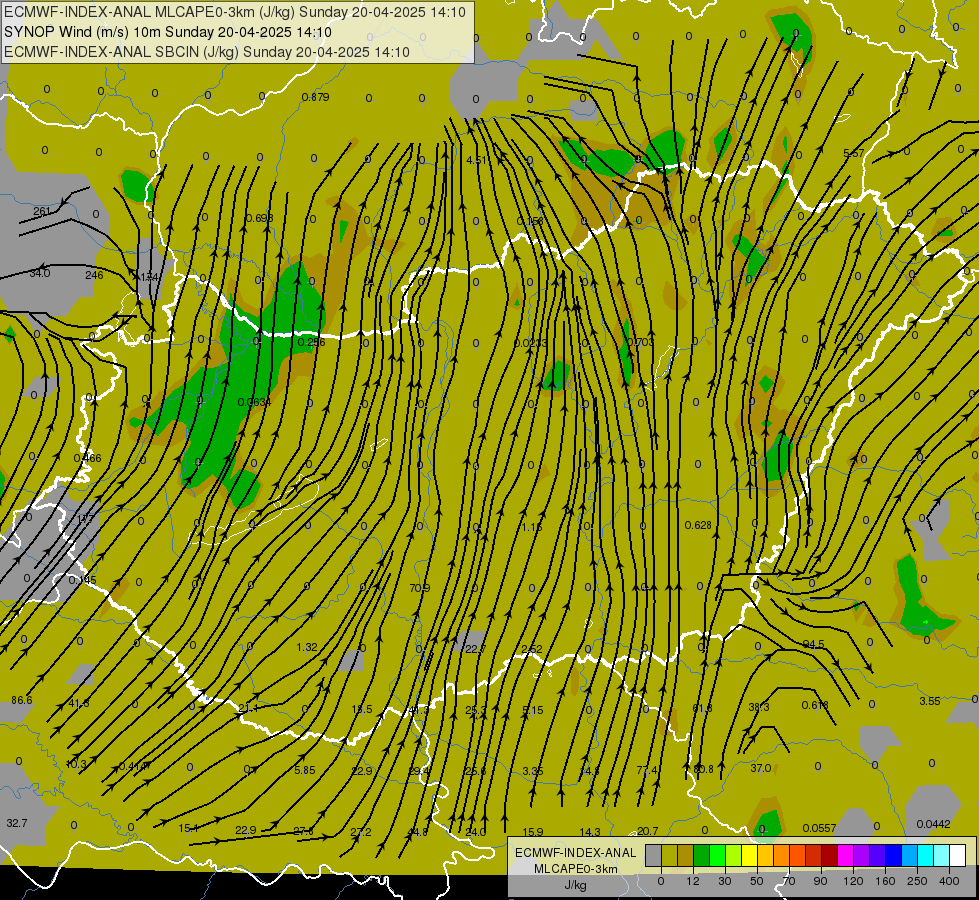Click the map value 0.879

(x=315, y=97)
